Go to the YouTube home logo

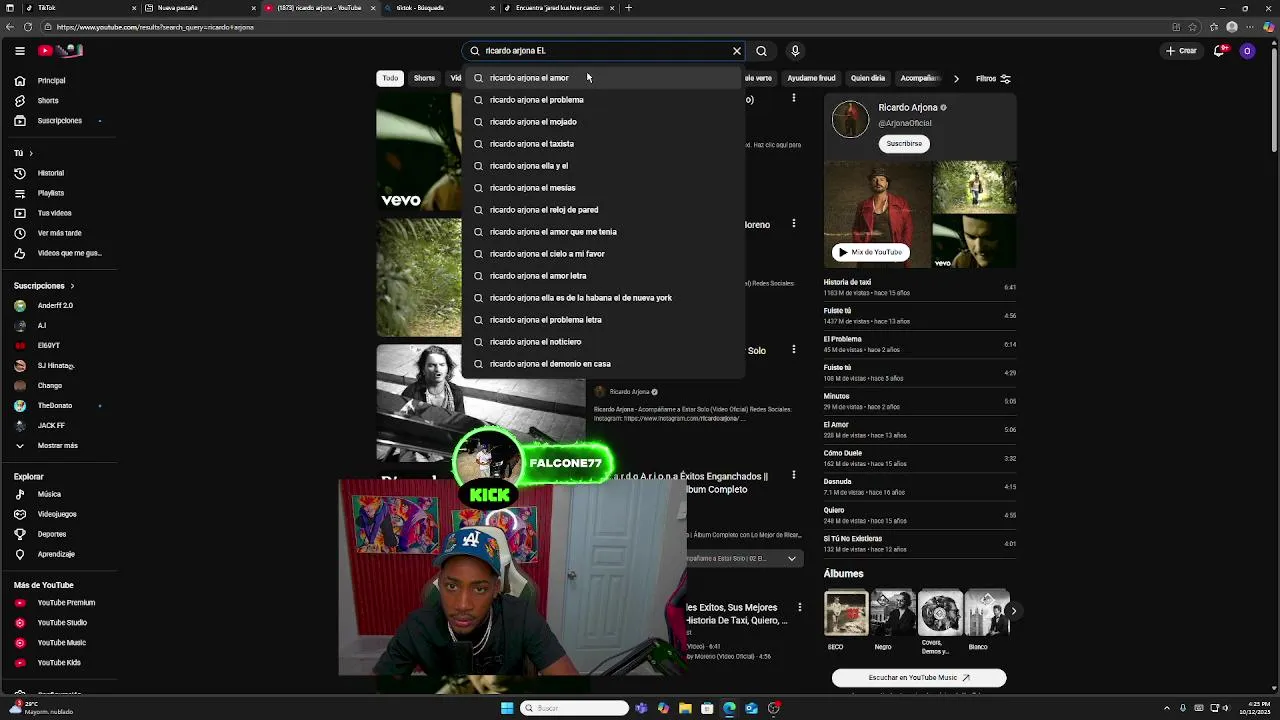coord(60,50)
